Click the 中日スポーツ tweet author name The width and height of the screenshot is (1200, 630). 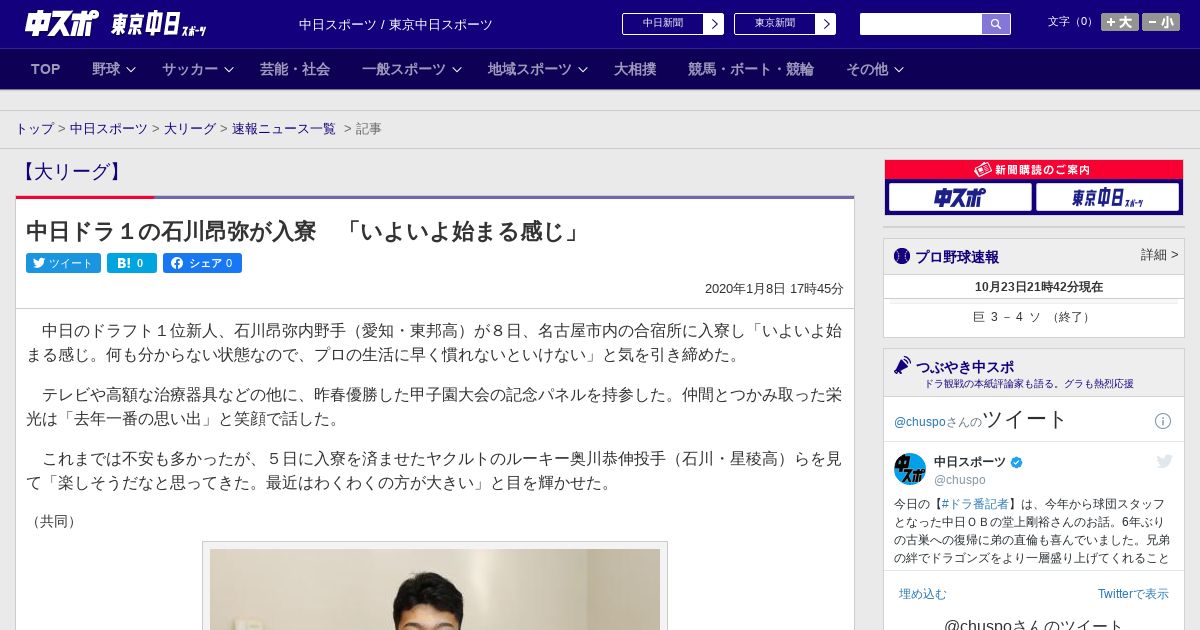pos(970,462)
